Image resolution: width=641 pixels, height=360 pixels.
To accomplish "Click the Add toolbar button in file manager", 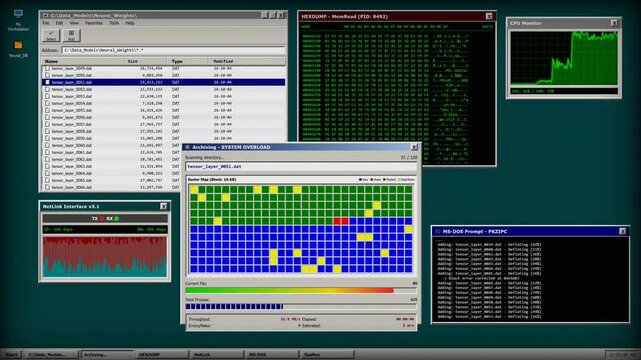I will (x=71, y=35).
